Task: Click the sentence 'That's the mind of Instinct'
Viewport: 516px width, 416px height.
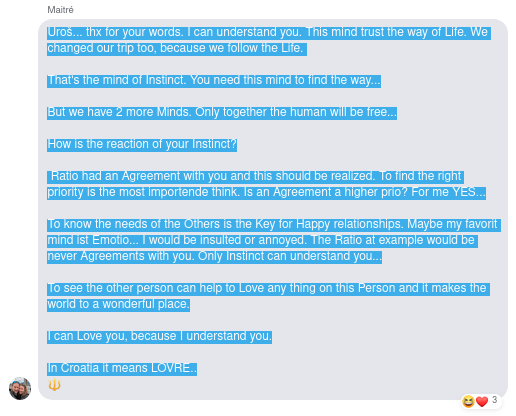Action: 214,80
